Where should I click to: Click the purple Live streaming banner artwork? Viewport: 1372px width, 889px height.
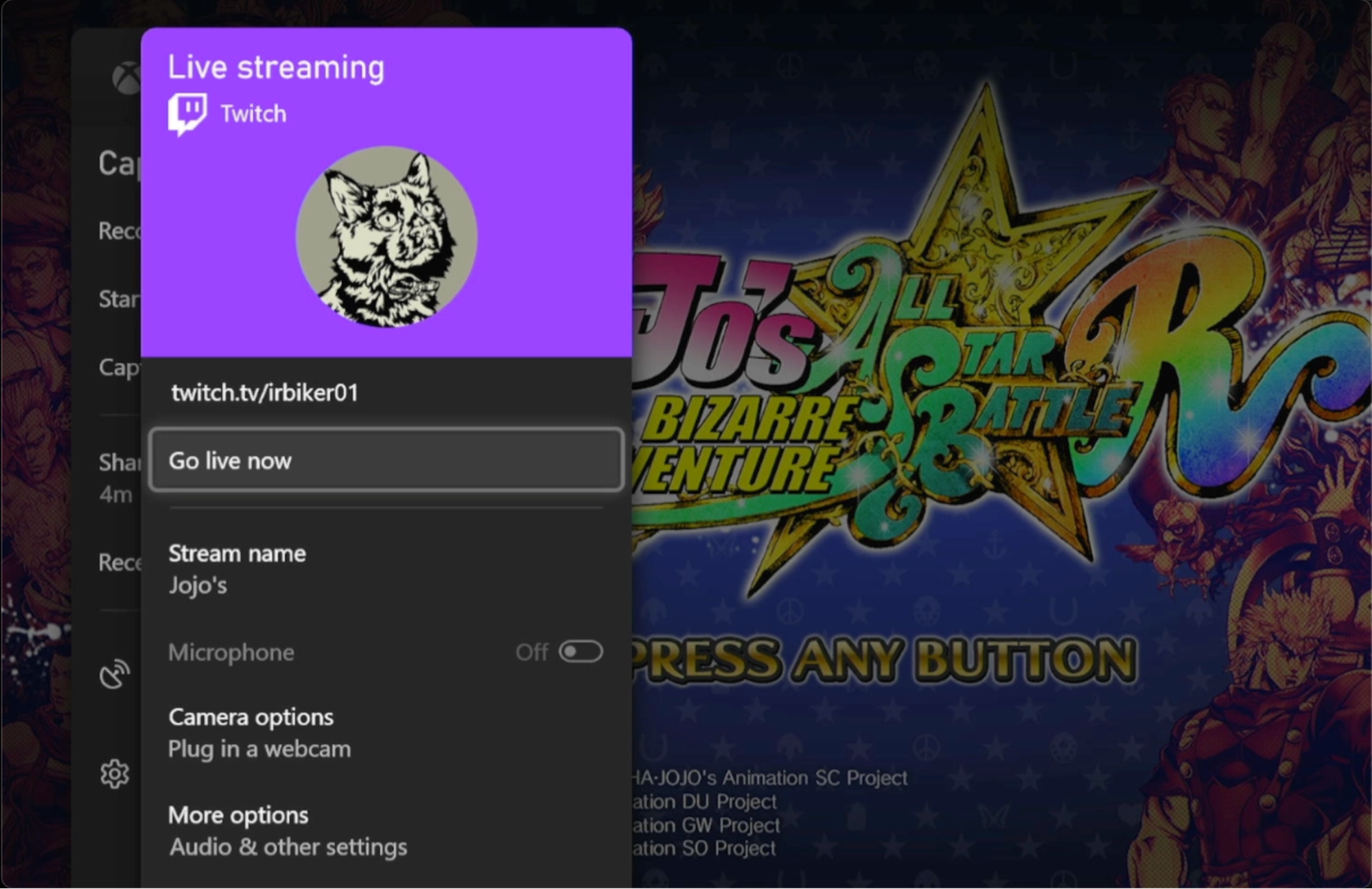coord(386,192)
